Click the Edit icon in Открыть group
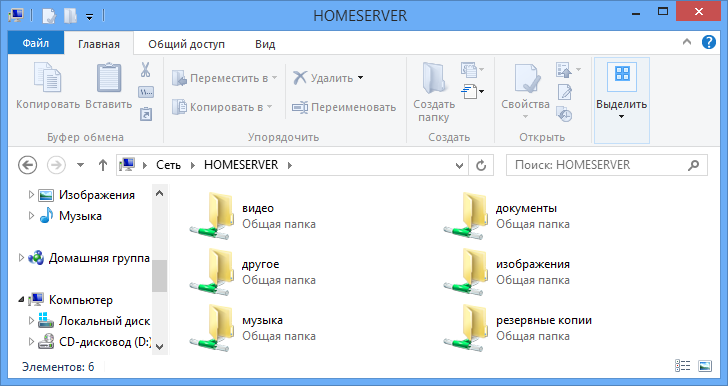Screen dimensions: 728x386 coord(565,92)
